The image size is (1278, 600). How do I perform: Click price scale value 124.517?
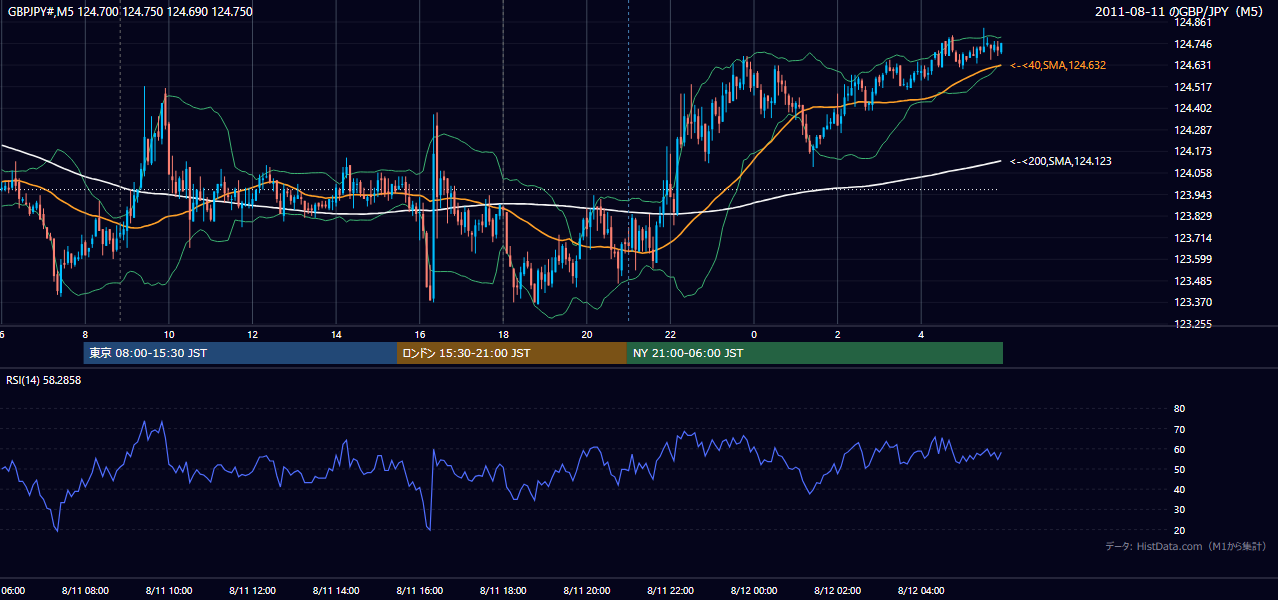point(1192,87)
